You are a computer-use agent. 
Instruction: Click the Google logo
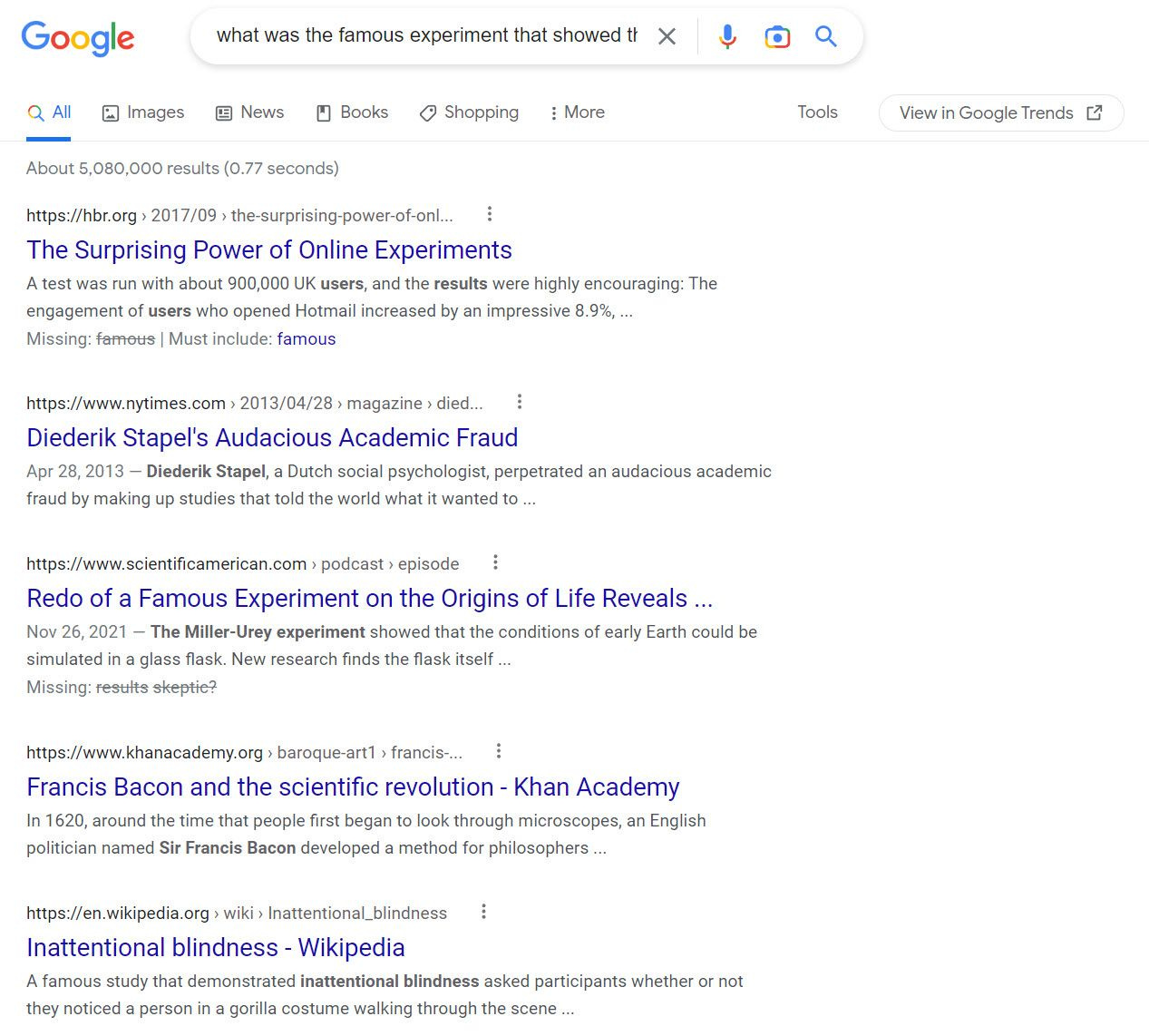tap(78, 37)
